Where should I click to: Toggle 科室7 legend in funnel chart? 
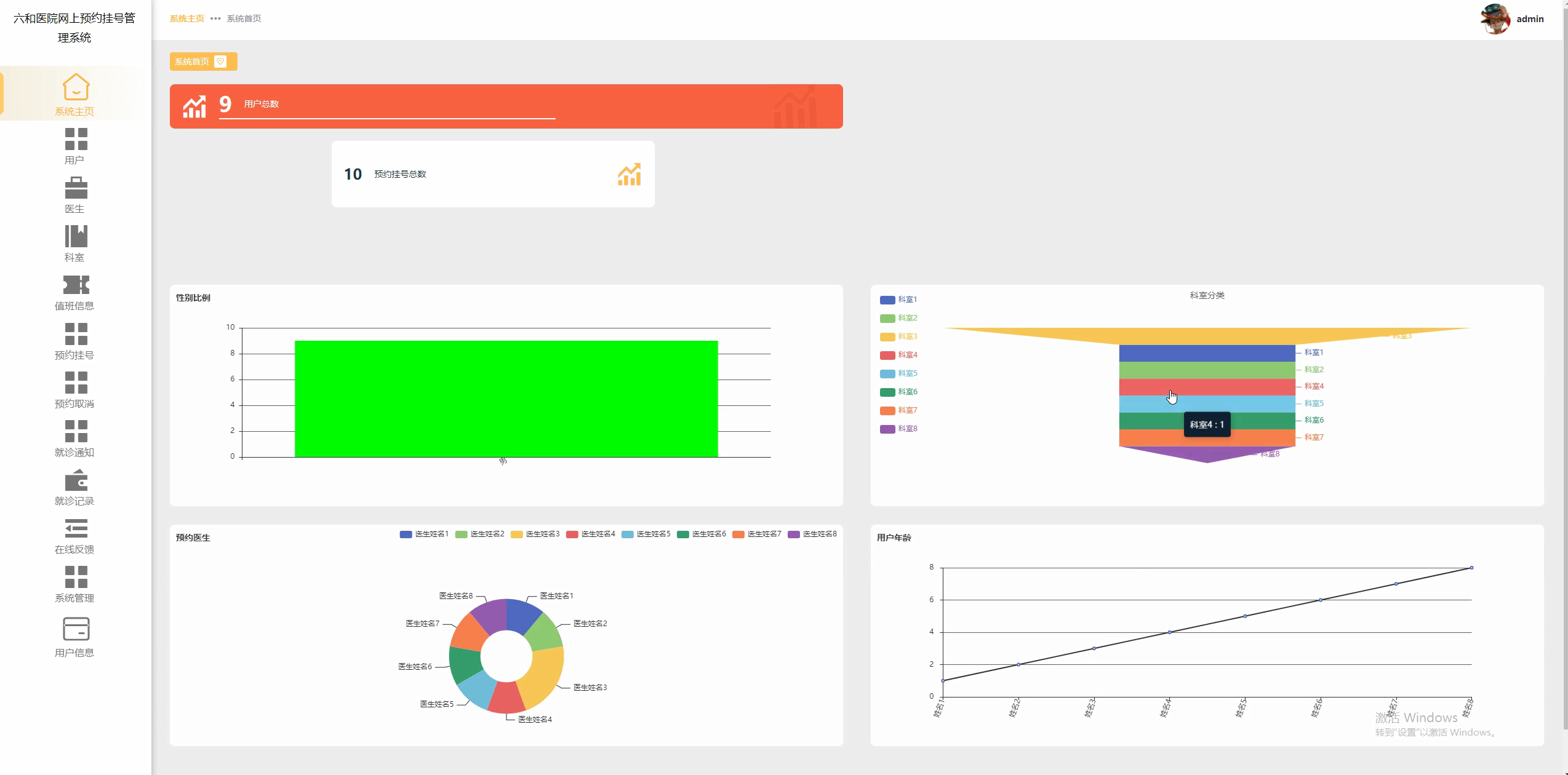click(898, 410)
